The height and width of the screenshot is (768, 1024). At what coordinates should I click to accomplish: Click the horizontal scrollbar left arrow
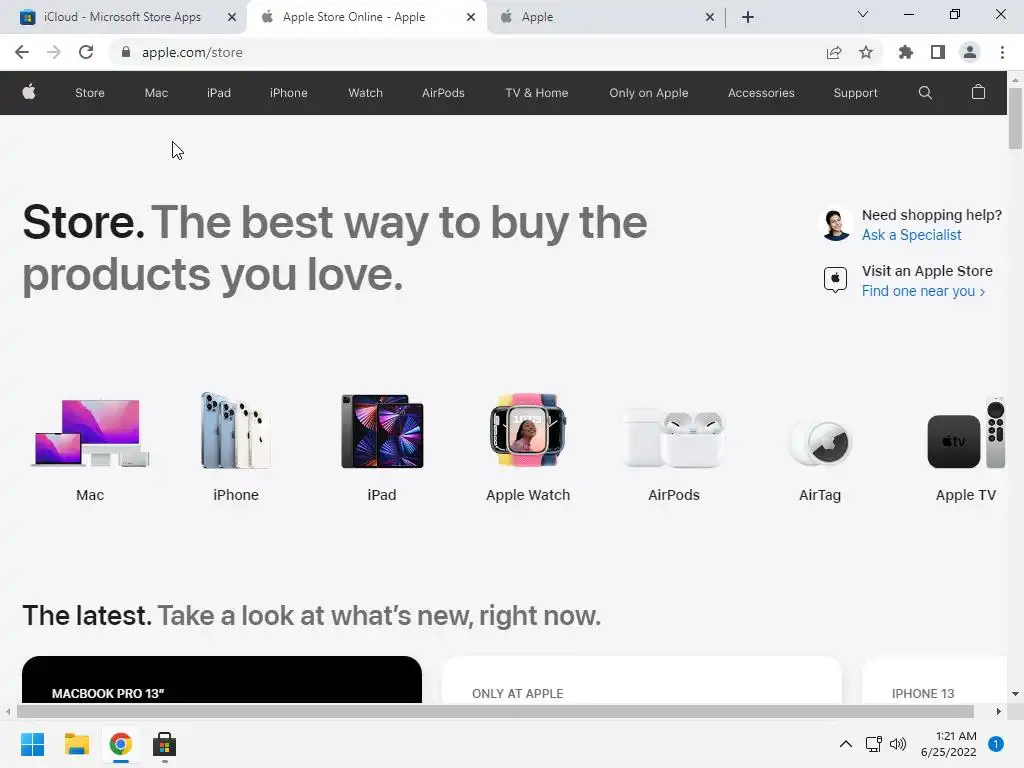coord(8,711)
